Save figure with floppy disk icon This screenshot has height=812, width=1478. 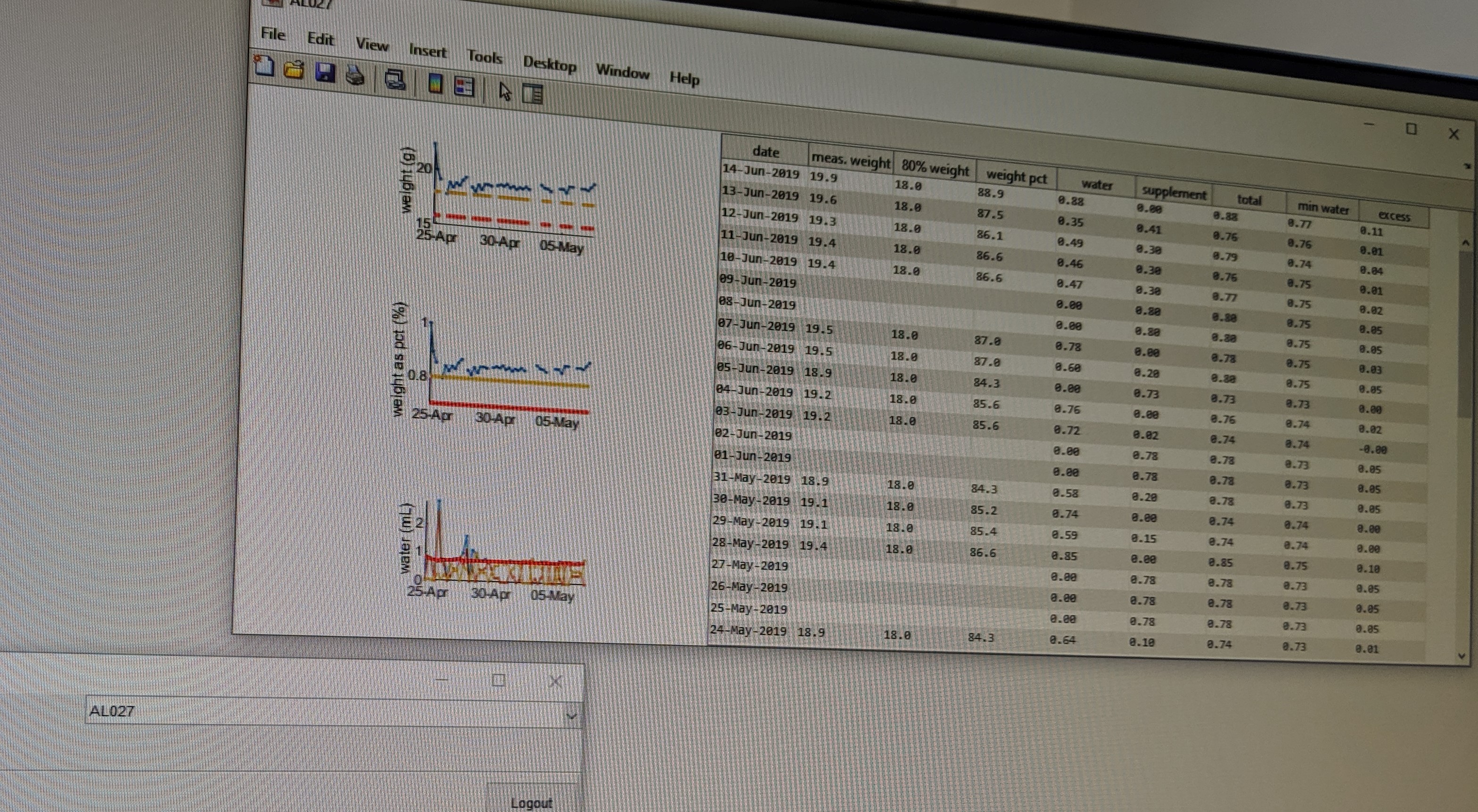pos(325,73)
